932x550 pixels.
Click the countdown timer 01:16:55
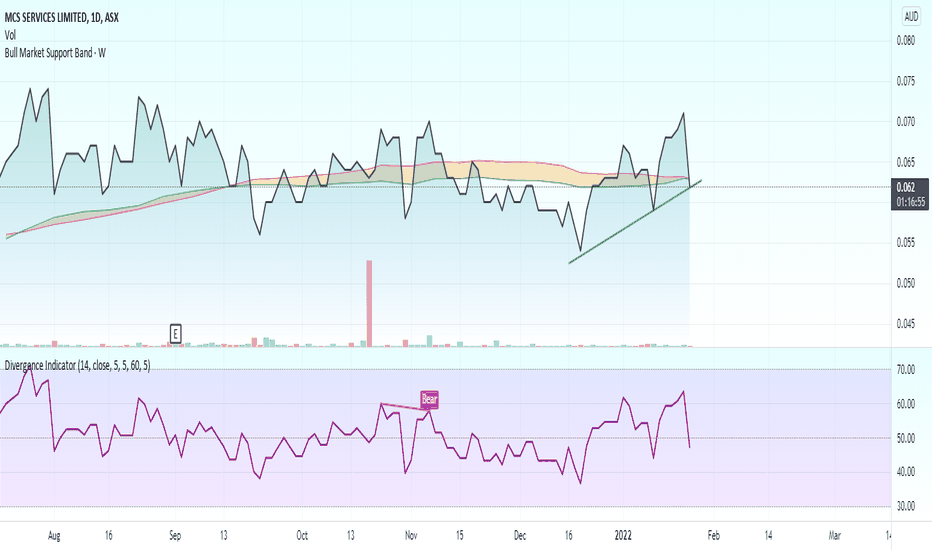click(910, 202)
